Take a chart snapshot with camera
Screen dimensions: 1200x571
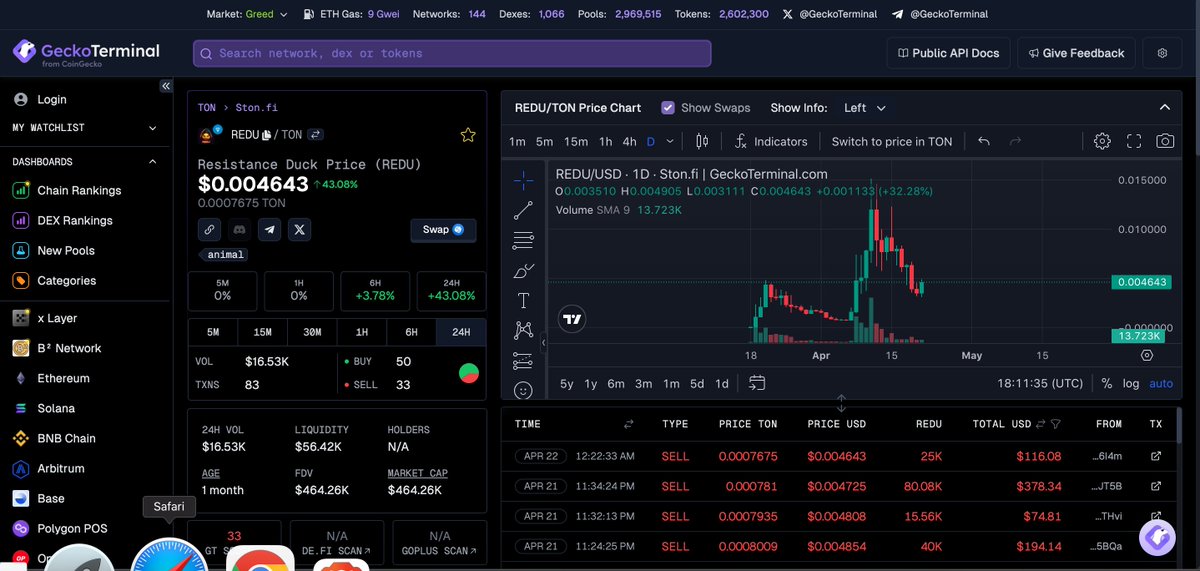coord(1166,142)
